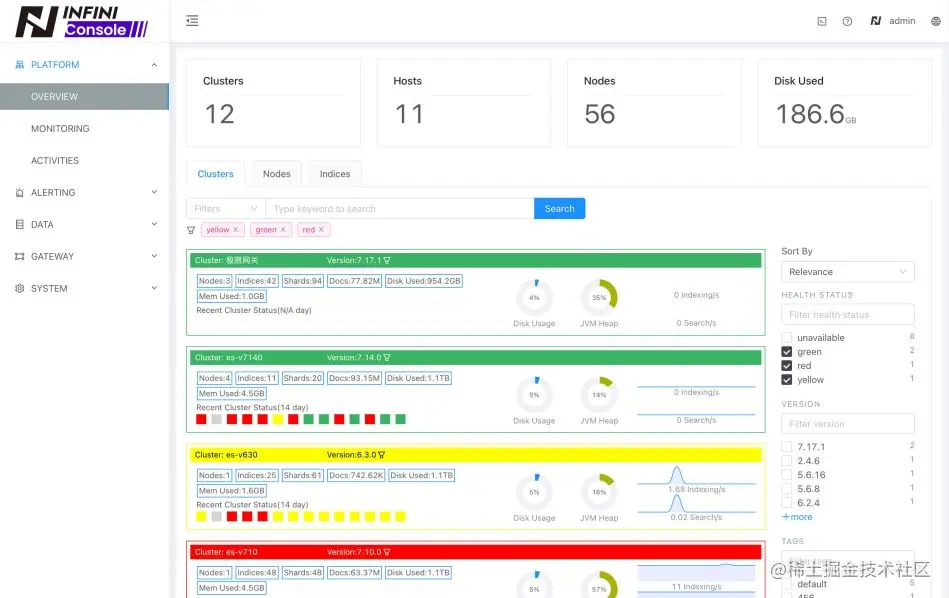
Task: Expand the SYSTEM menu chevron
Action: [154, 288]
